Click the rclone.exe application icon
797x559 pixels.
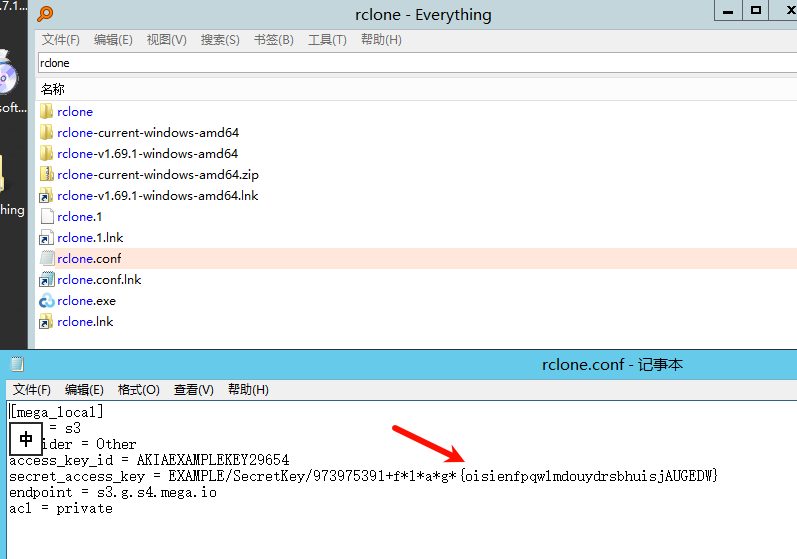coord(46,300)
